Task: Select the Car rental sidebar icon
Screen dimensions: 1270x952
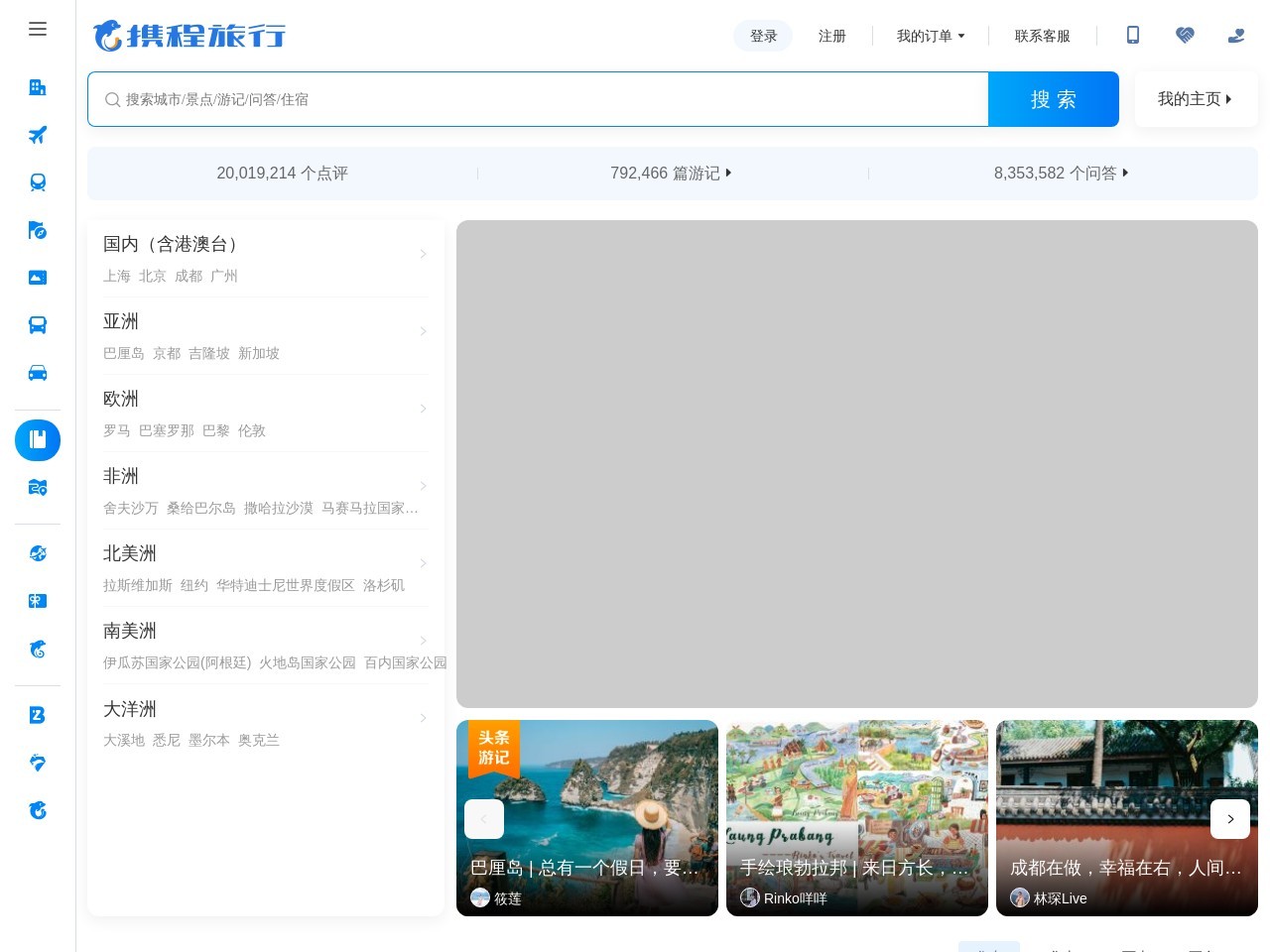Action: [38, 372]
